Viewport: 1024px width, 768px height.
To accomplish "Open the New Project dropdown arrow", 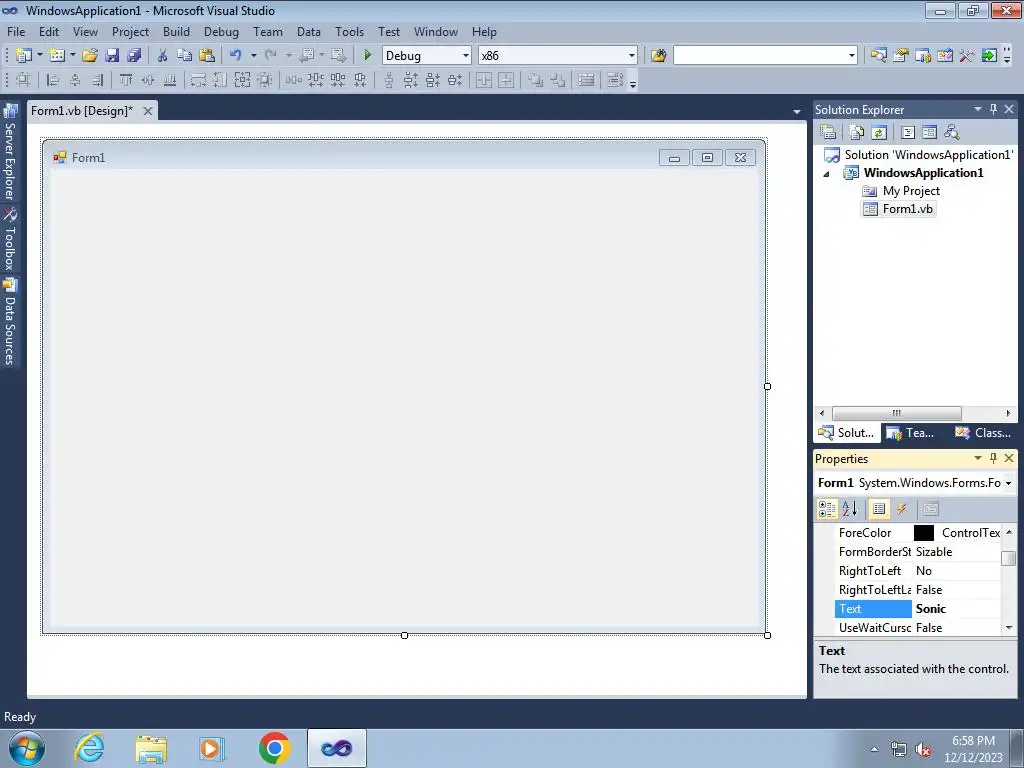I will (39, 56).
